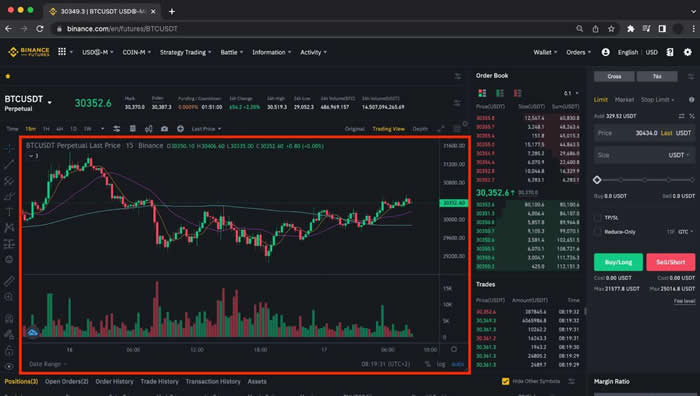700x396 pixels.
Task: Open the indicators icon in chart toolbar
Action: click(133, 129)
